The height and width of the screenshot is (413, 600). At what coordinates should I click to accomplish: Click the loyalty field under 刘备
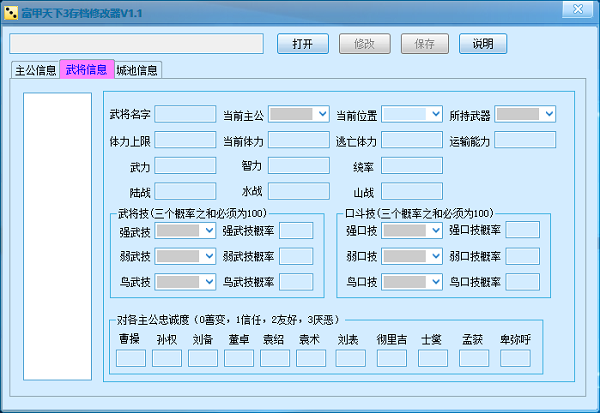(x=203, y=358)
